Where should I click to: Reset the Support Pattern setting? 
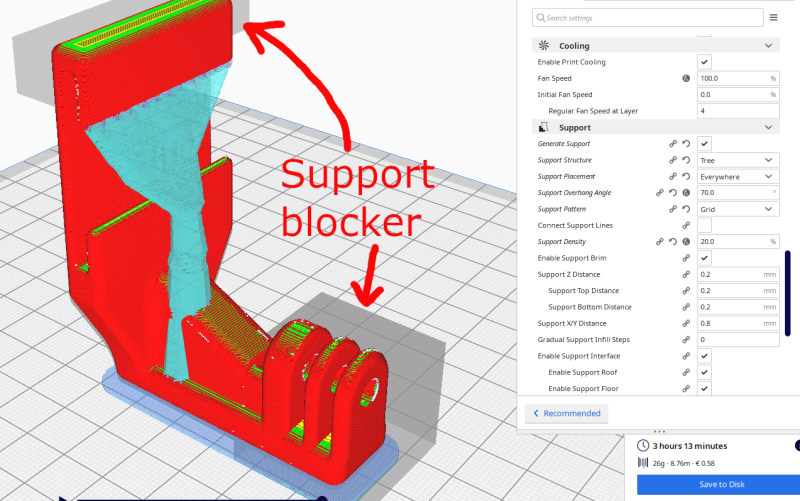(x=686, y=209)
